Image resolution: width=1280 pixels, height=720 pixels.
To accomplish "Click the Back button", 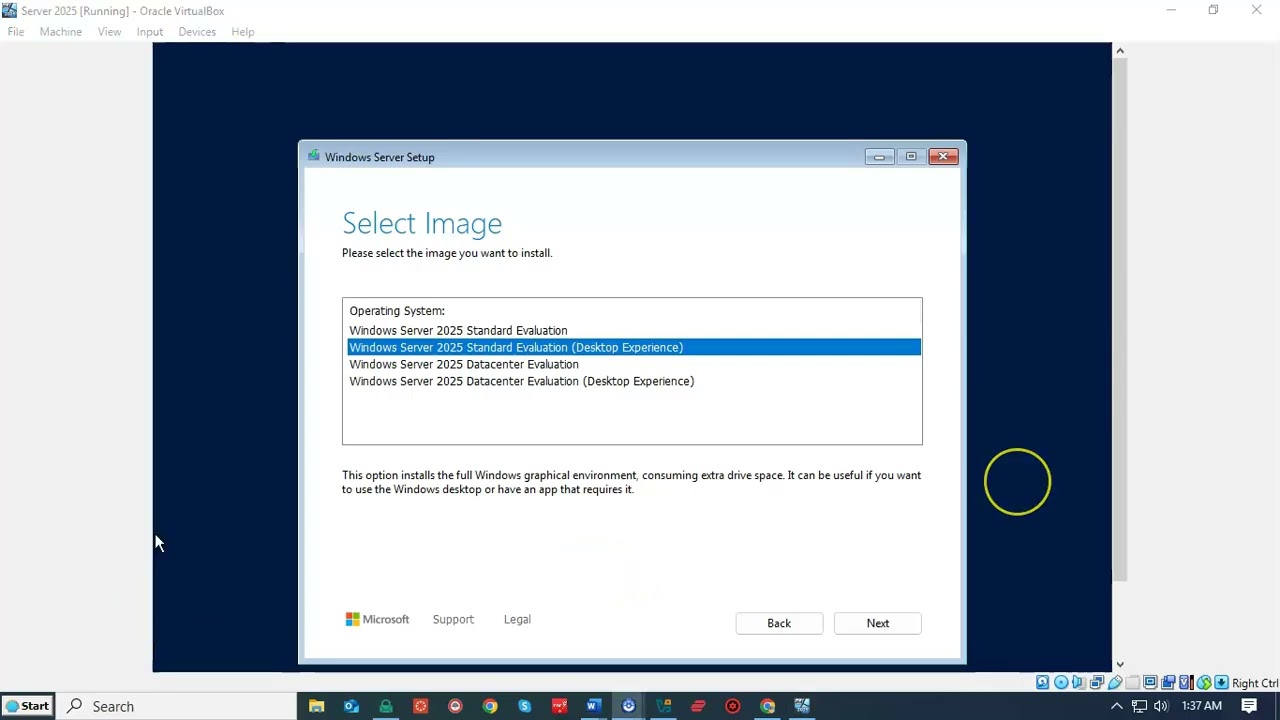I will (779, 623).
